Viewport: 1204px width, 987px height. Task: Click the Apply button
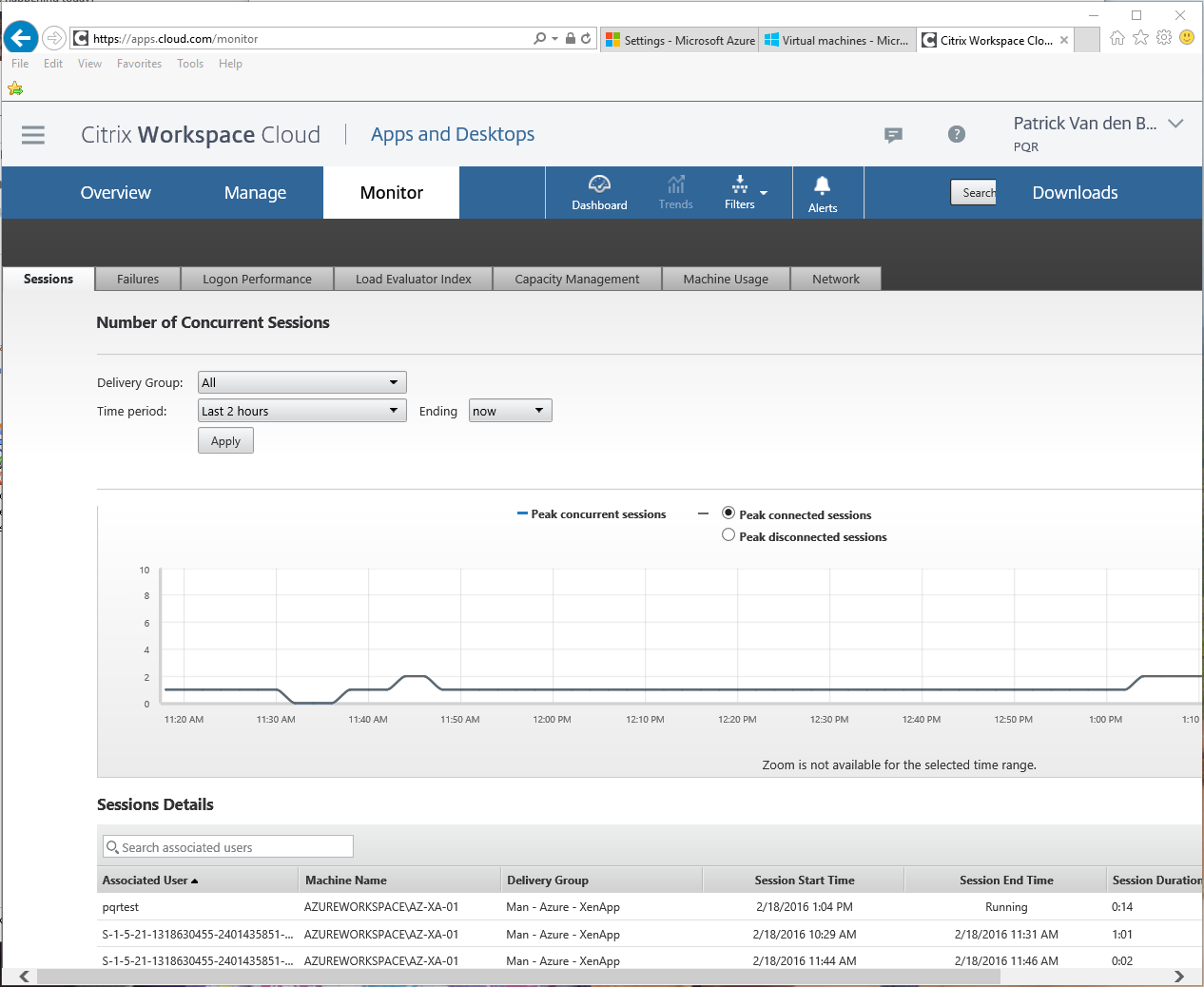coord(225,441)
